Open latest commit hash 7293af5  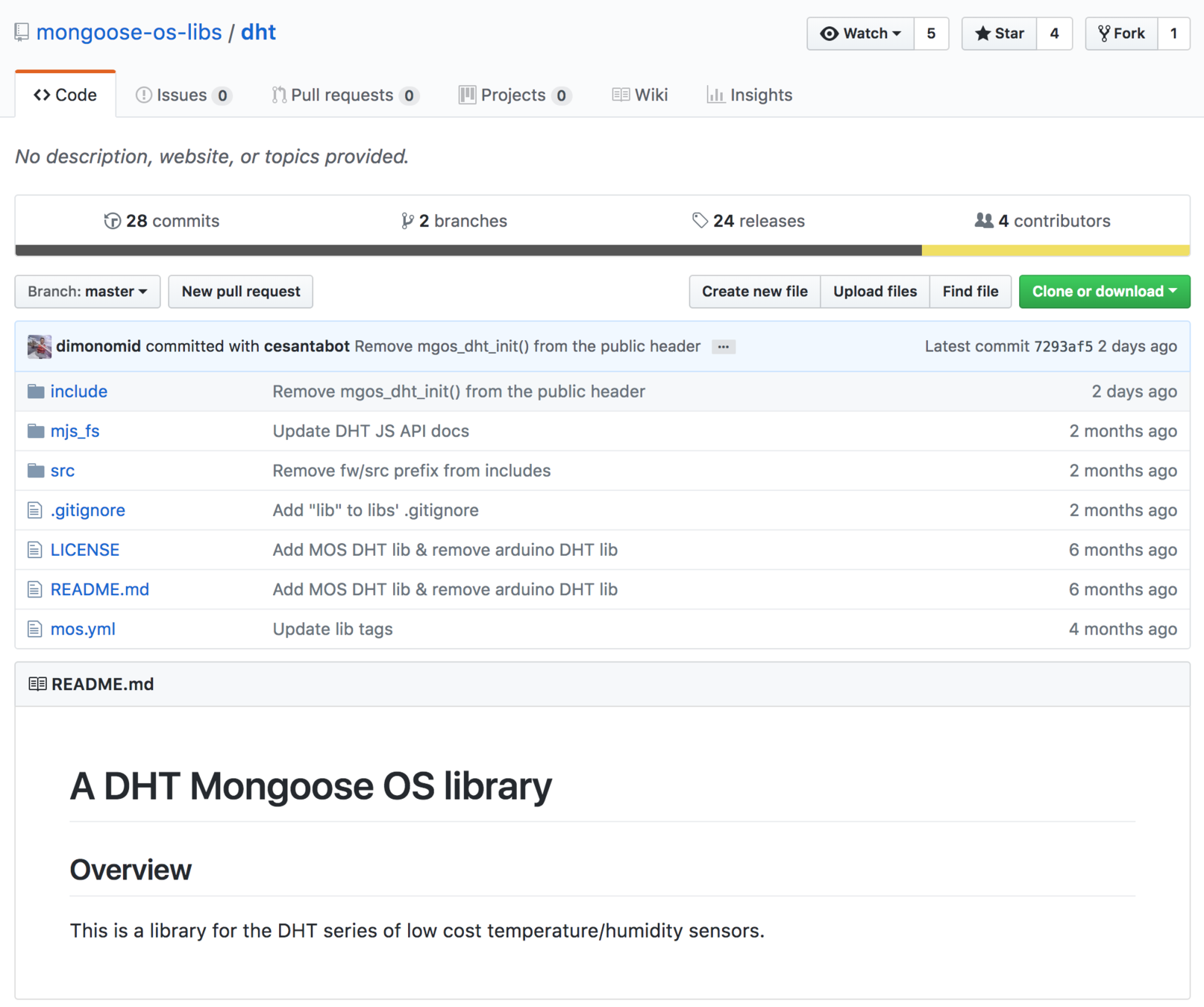pos(1063,346)
